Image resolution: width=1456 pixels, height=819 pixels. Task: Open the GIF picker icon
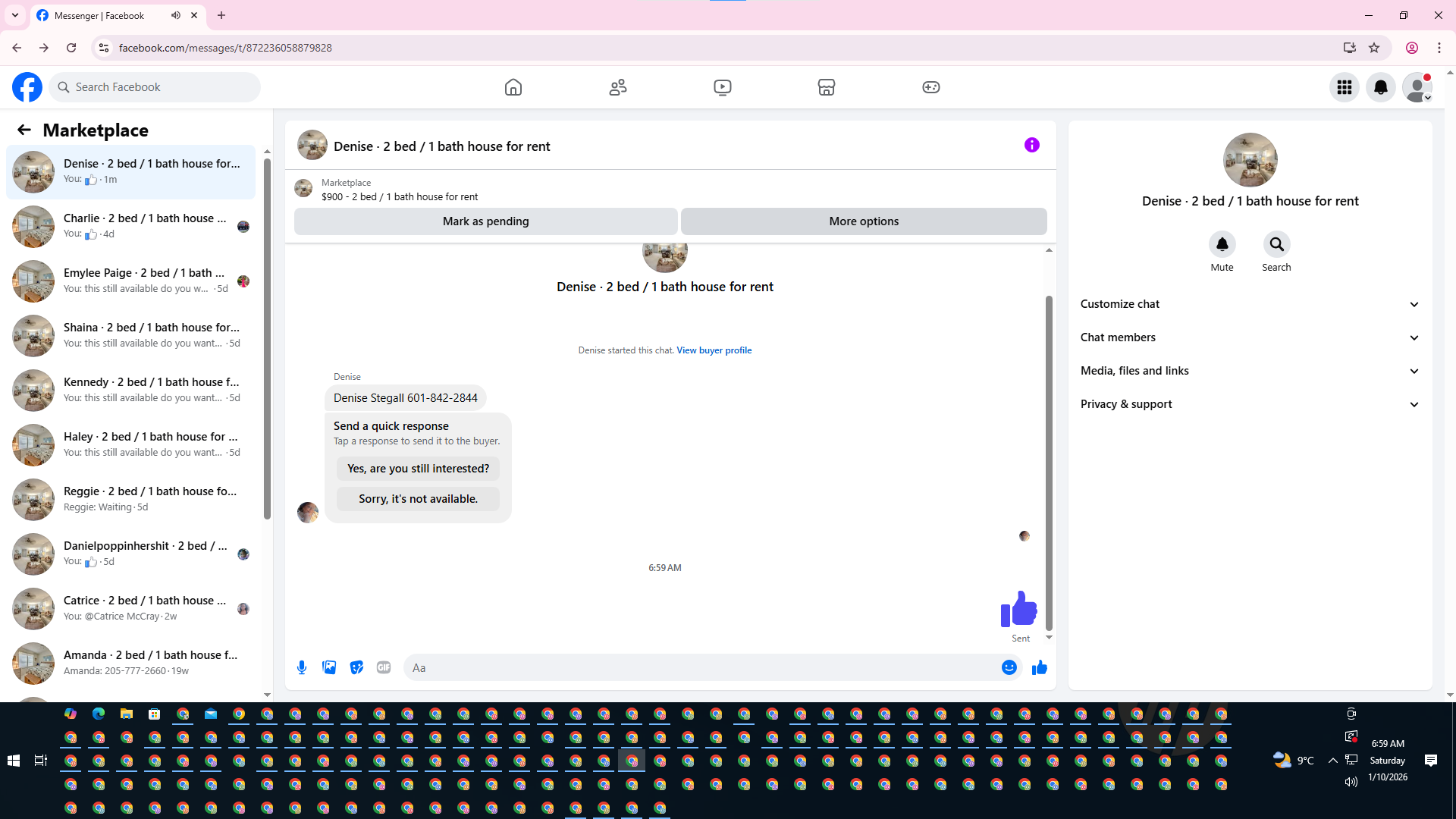pyautogui.click(x=384, y=667)
